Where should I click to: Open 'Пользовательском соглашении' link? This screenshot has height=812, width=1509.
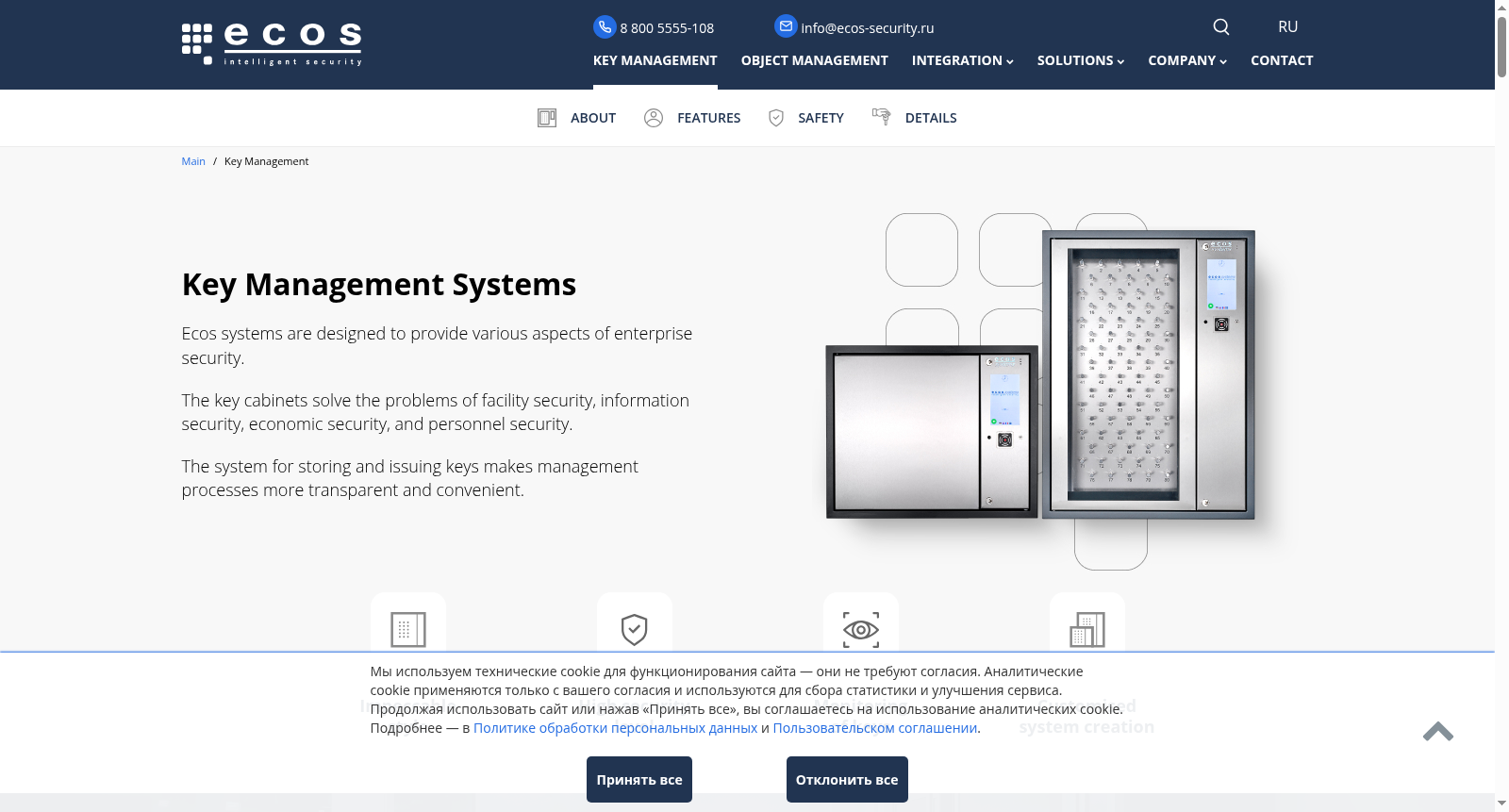pos(875,728)
